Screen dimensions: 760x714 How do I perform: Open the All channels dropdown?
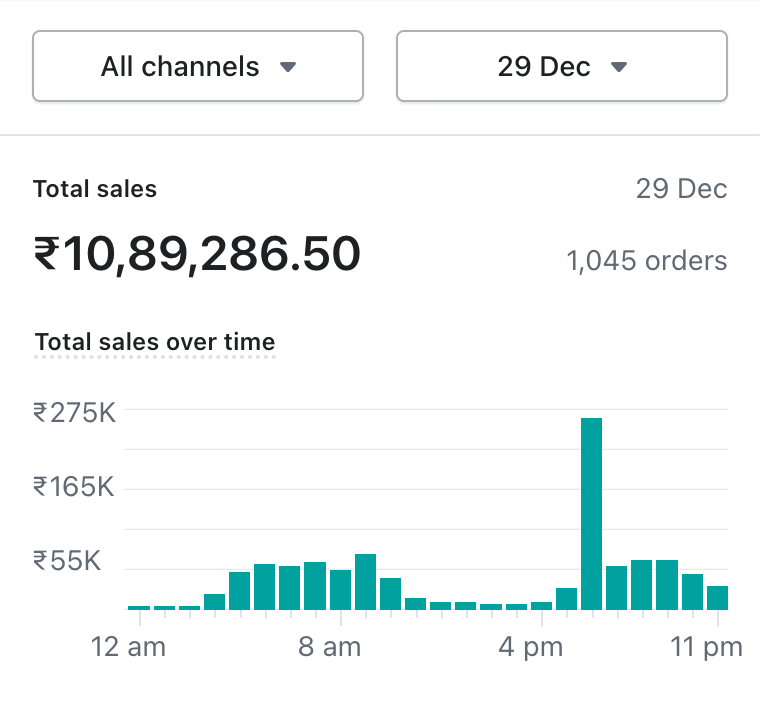[198, 67]
